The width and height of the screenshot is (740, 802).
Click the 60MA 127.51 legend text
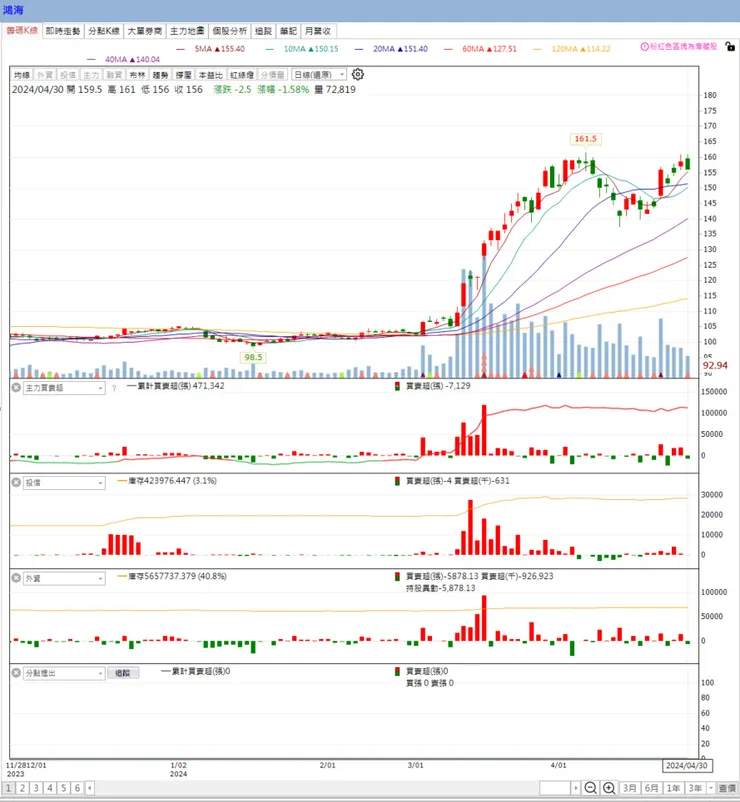click(x=489, y=49)
